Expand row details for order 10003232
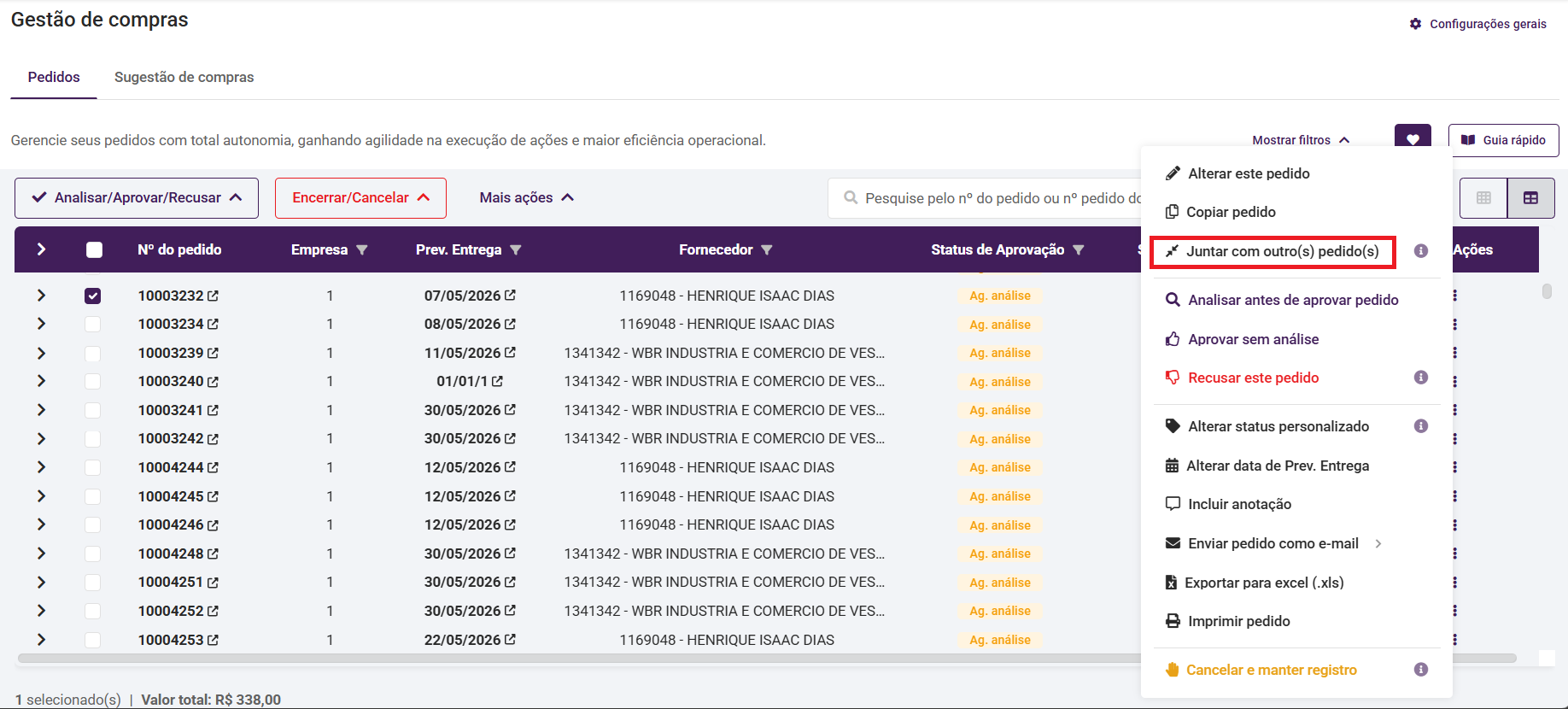1568x709 pixels. pyautogui.click(x=41, y=296)
